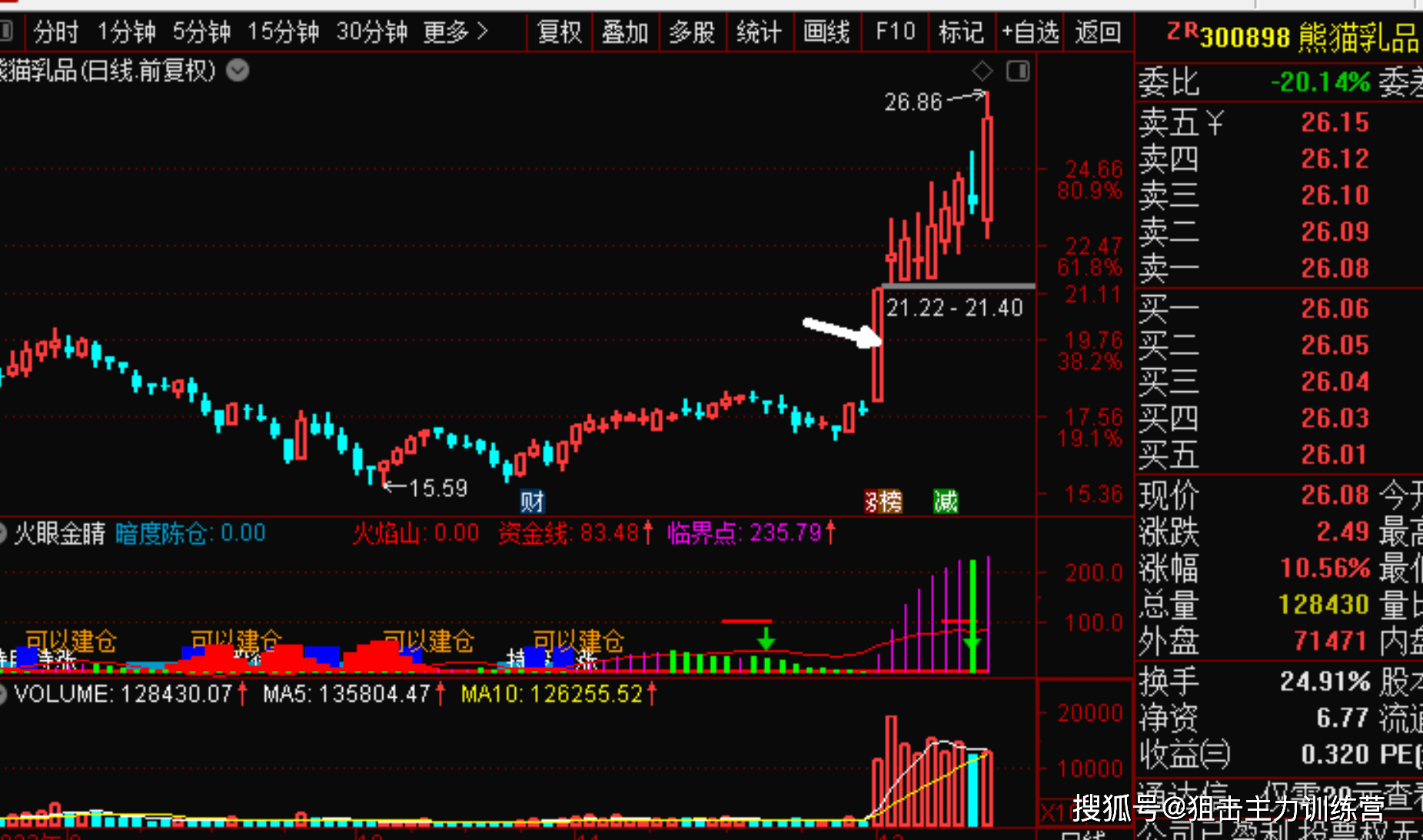Click the MA10: 126255.52 label
This screenshot has width=1423, height=840.
559,694
